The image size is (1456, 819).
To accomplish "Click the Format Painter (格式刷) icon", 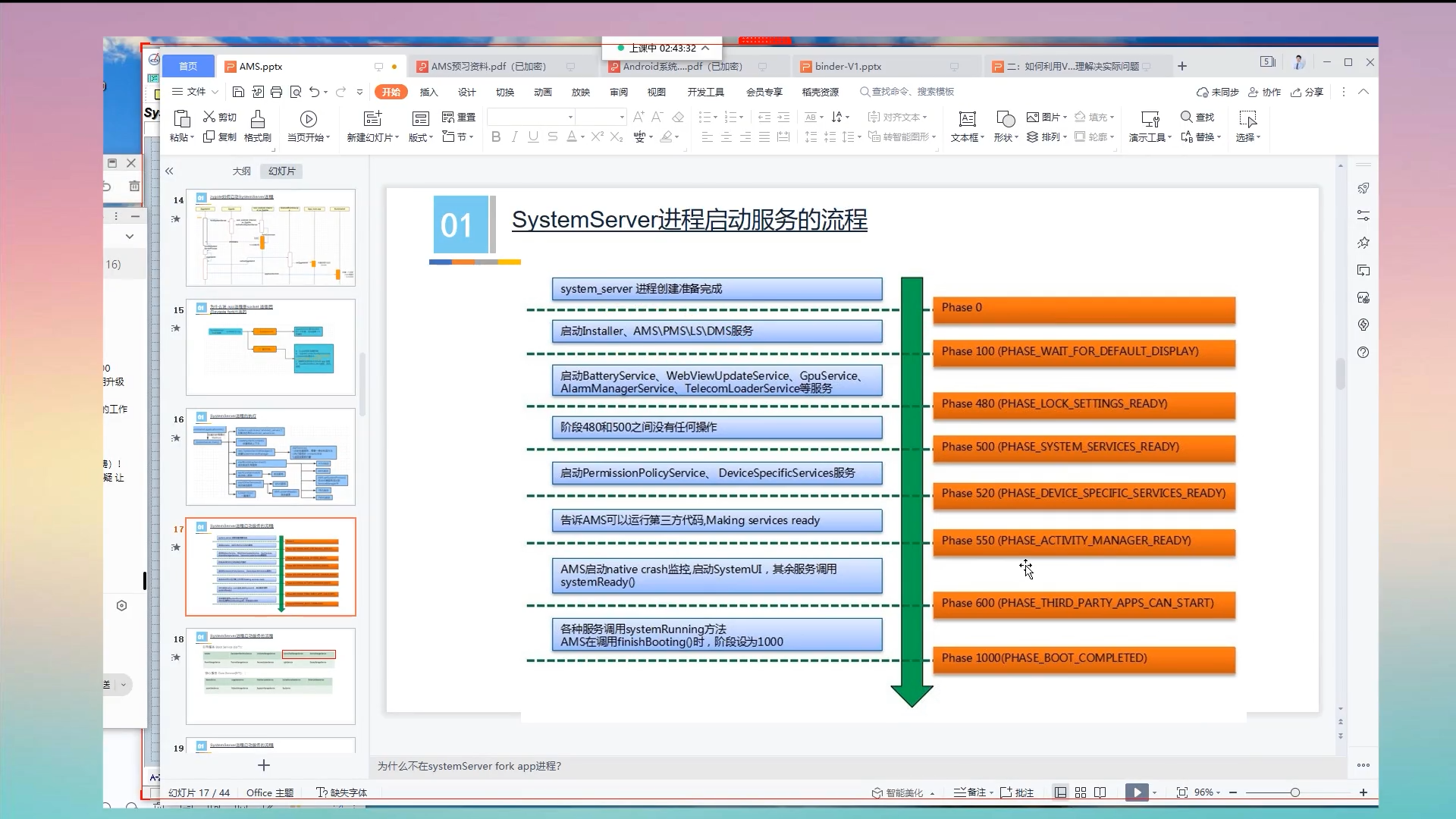I will click(x=258, y=118).
